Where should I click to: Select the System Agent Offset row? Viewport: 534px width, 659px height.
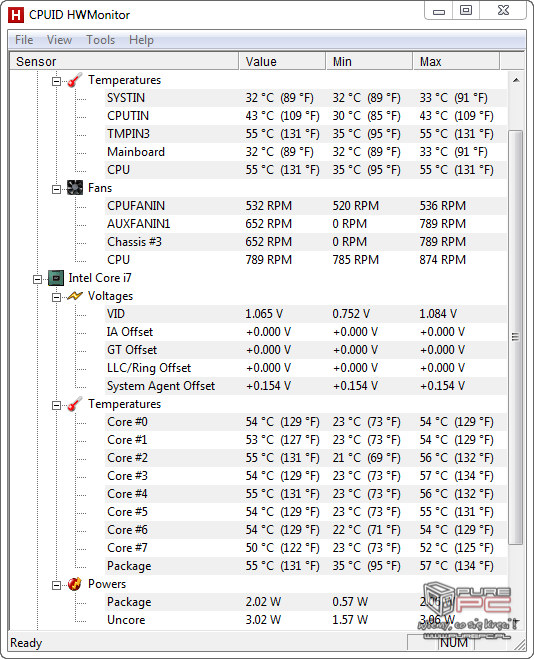point(305,386)
